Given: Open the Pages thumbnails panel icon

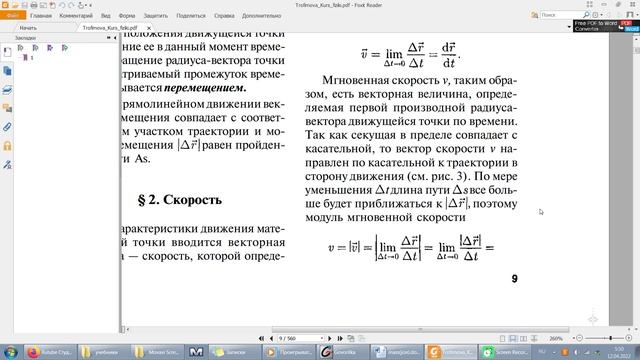Looking at the screenshot, I should (7, 71).
